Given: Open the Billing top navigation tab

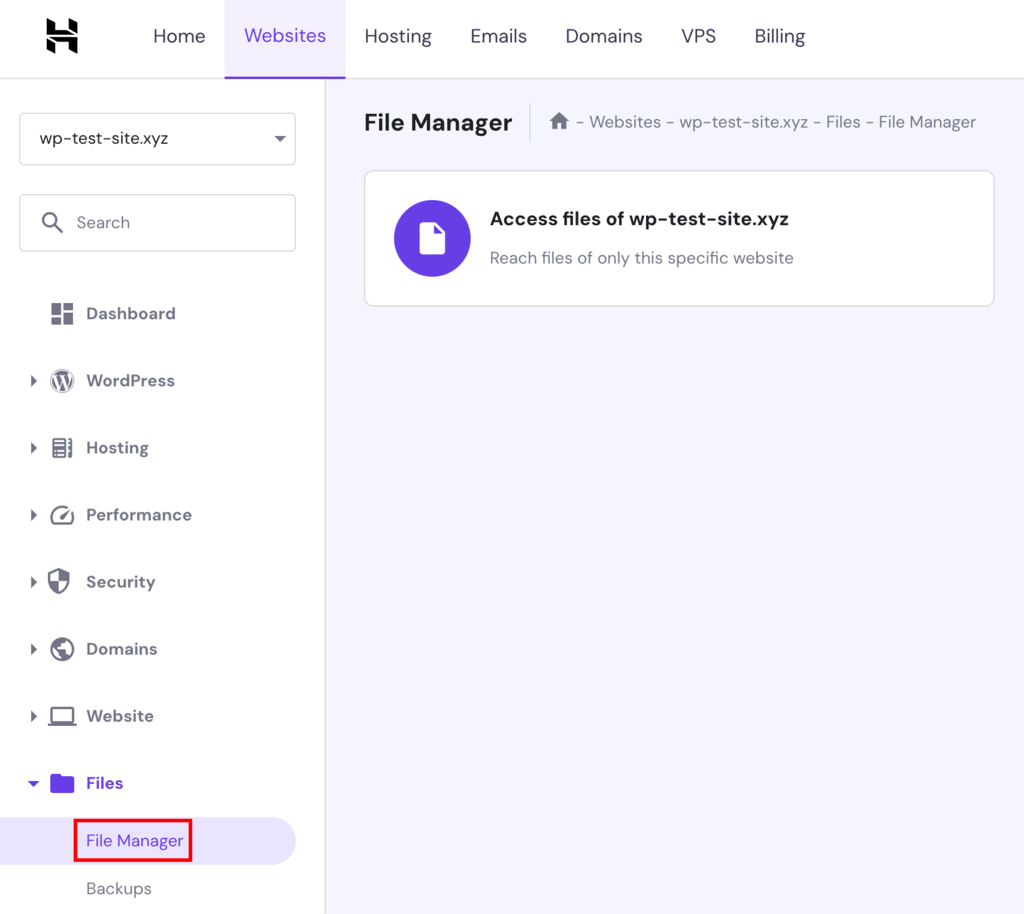Looking at the screenshot, I should click(780, 37).
